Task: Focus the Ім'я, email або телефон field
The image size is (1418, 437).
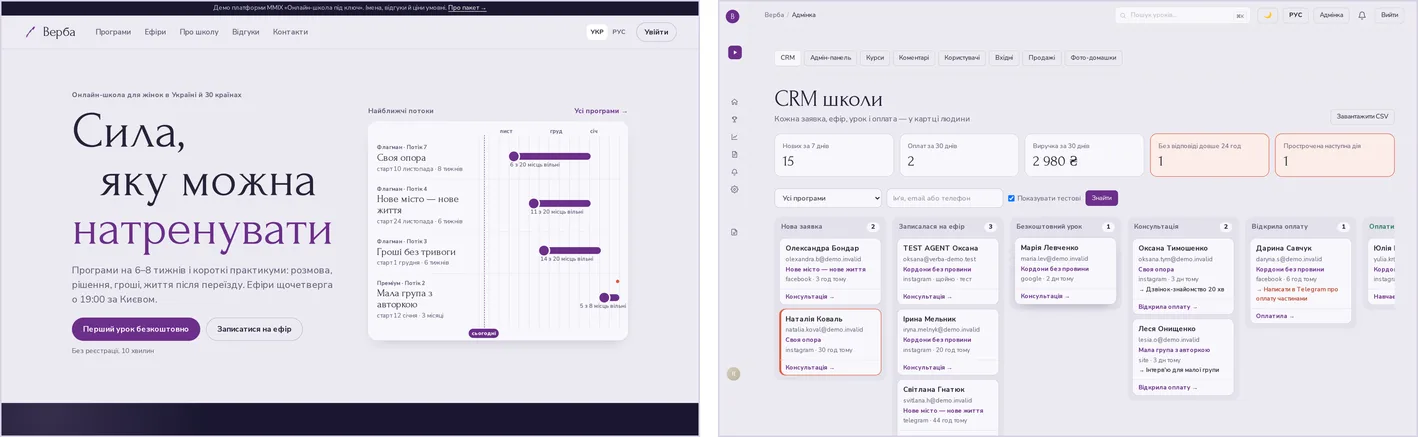Action: pyautogui.click(x=944, y=198)
